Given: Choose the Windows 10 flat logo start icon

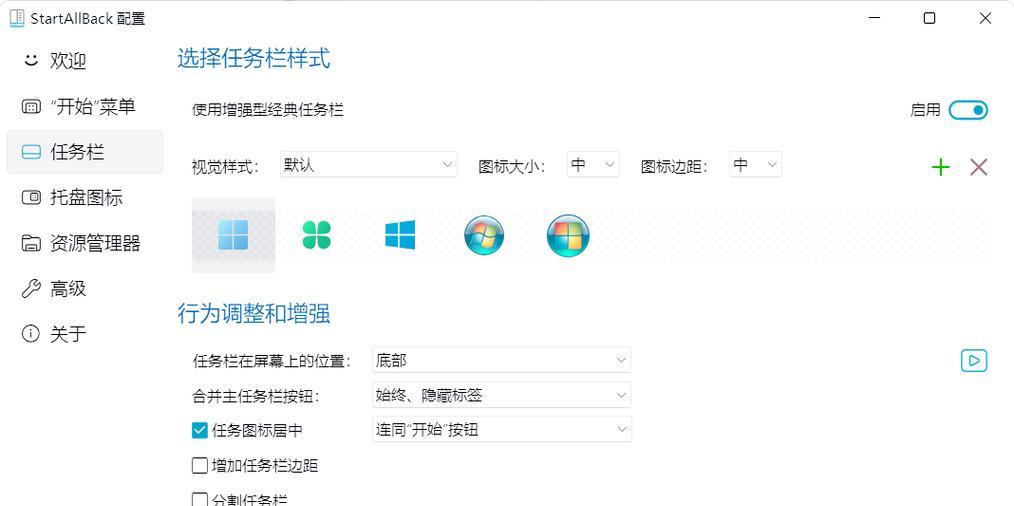Looking at the screenshot, I should tap(400, 235).
